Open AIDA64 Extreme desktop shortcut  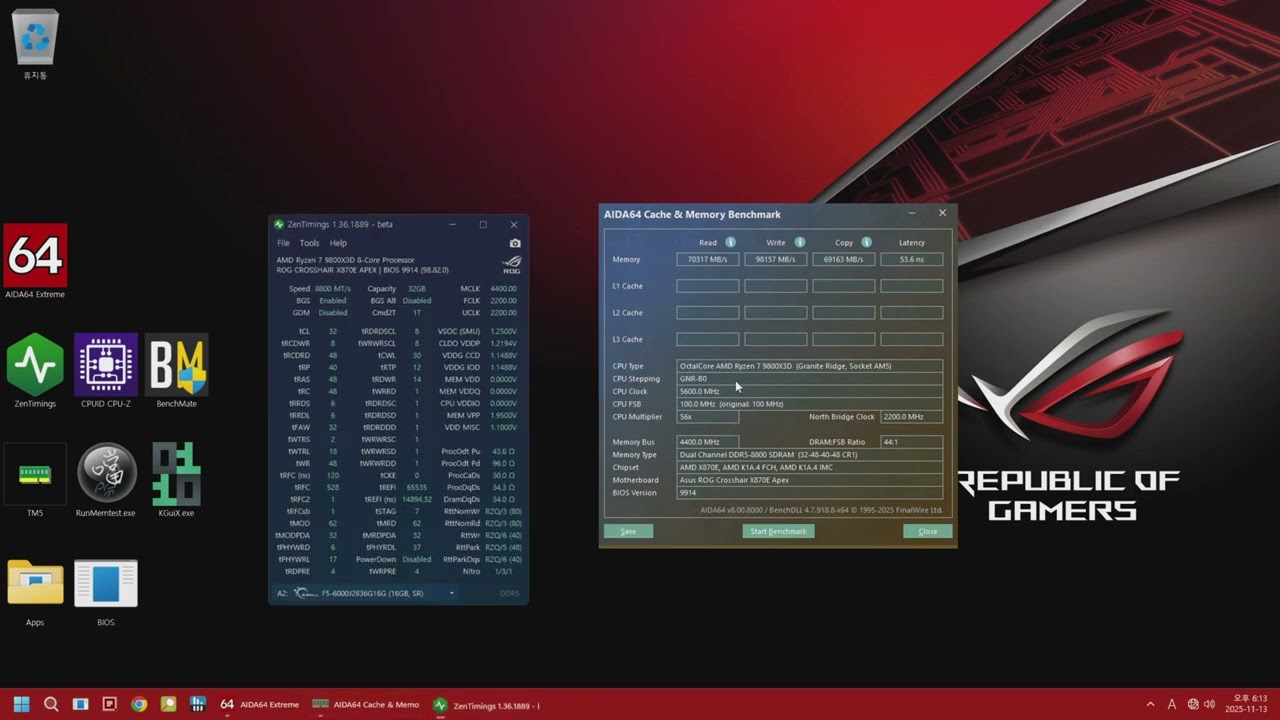(x=35, y=261)
